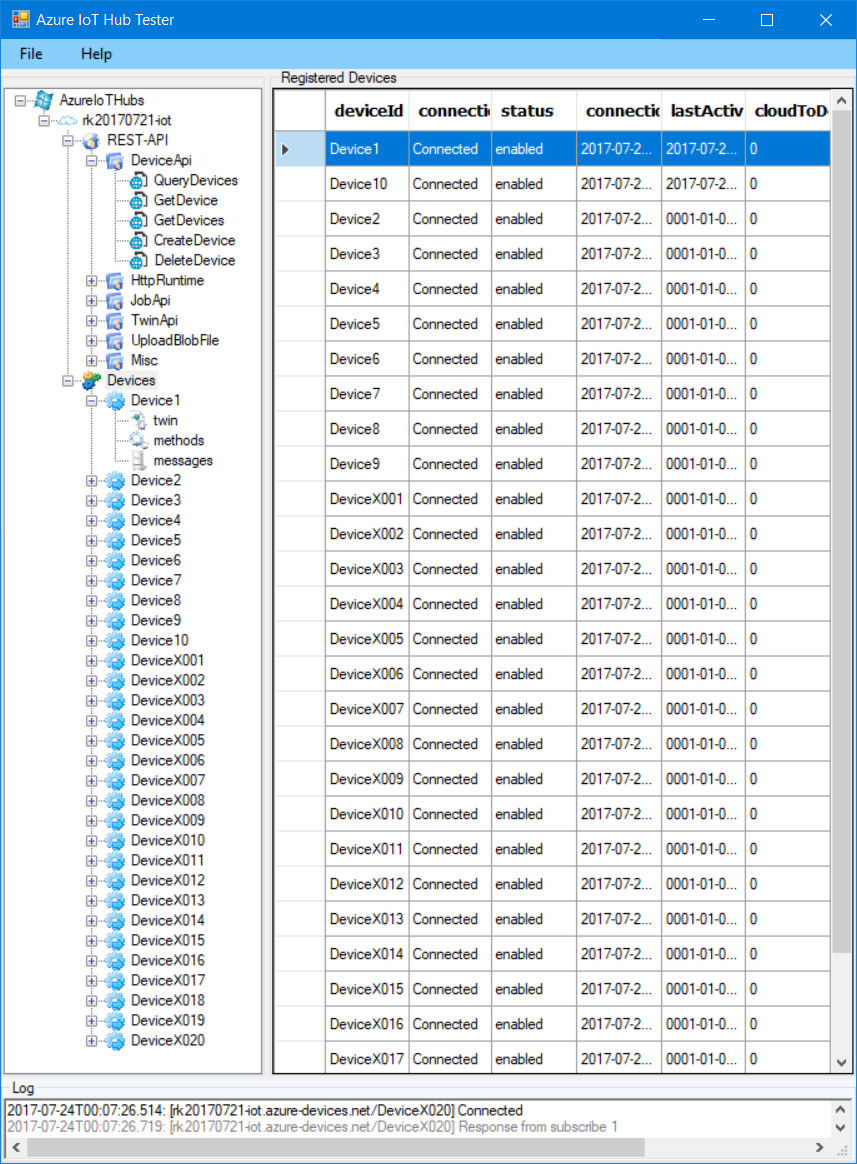This screenshot has height=1164, width=857.
Task: Sort by the lastActiv column header
Action: click(703, 111)
